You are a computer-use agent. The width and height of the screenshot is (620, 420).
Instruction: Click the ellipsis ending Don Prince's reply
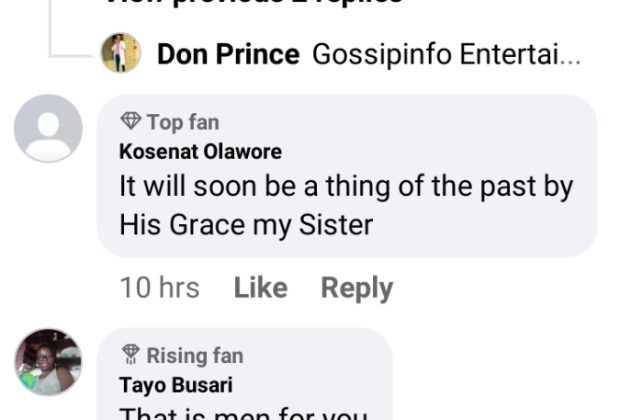571,56
